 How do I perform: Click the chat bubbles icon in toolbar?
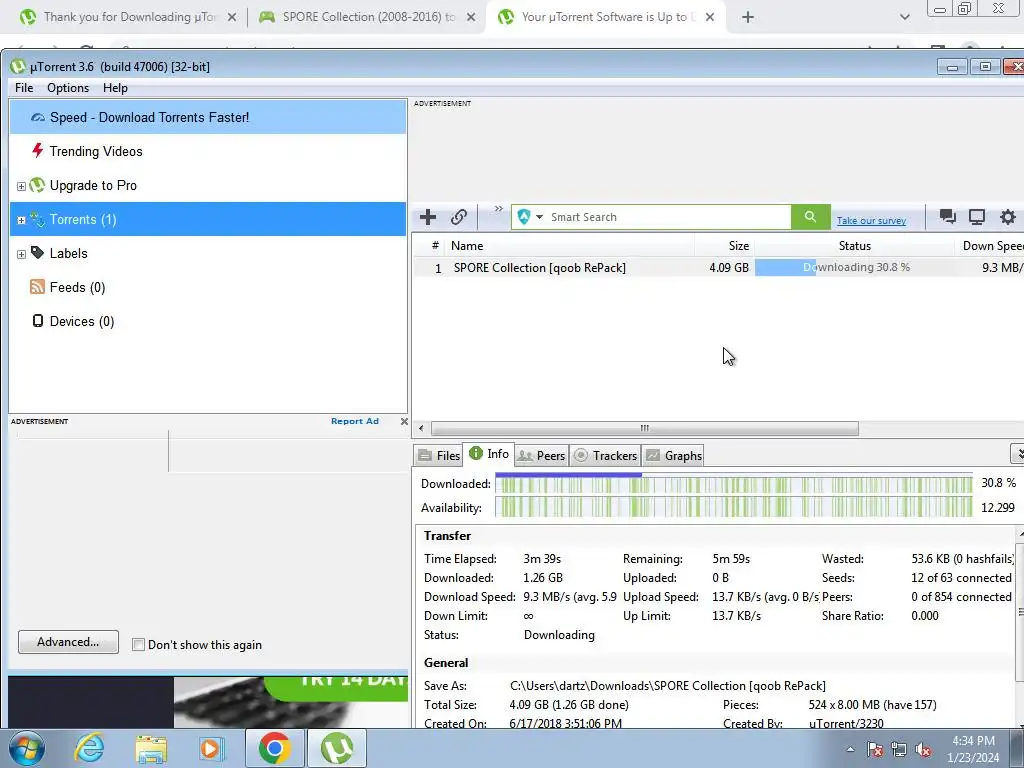pos(948,217)
